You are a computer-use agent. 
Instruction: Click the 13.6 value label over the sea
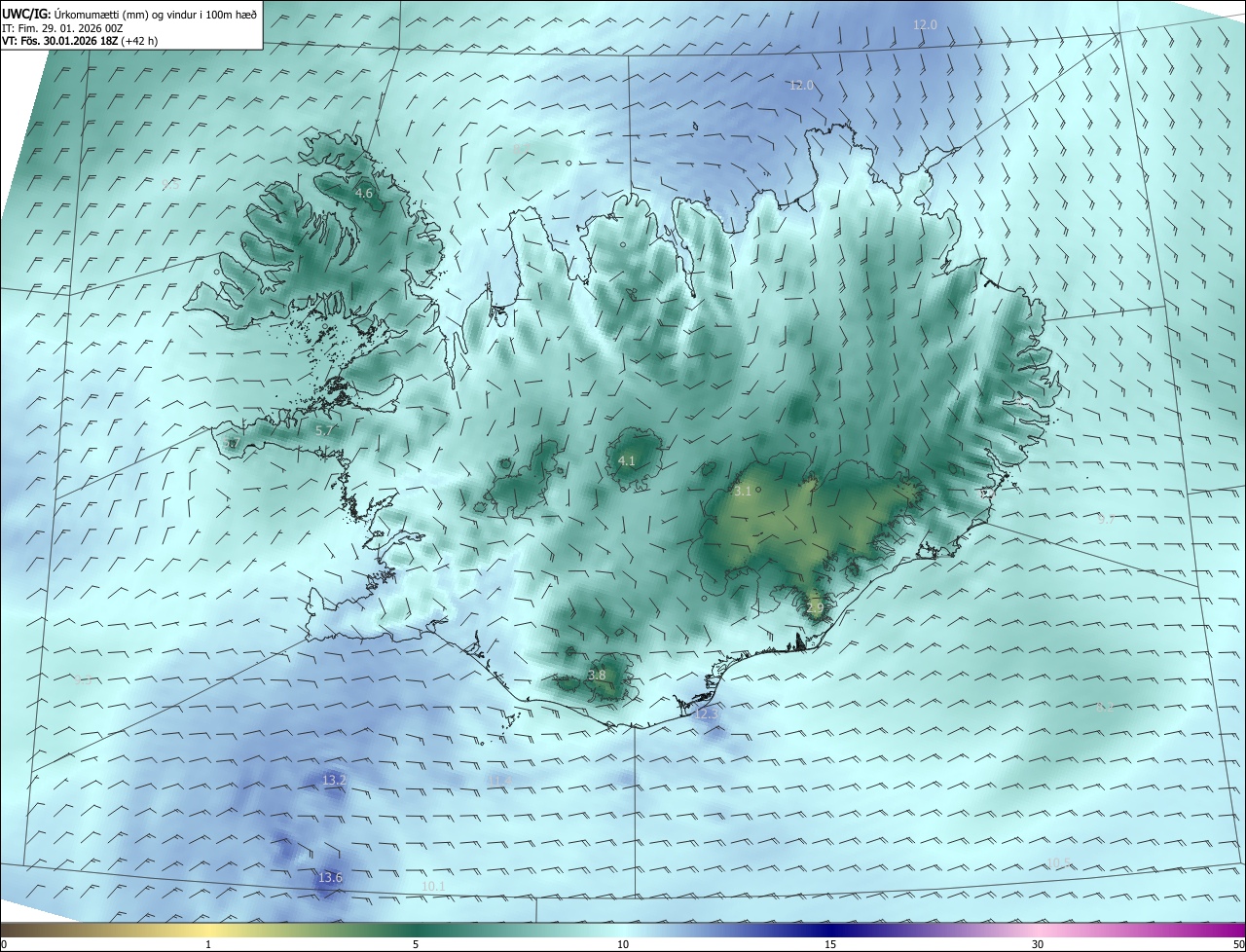click(x=330, y=878)
